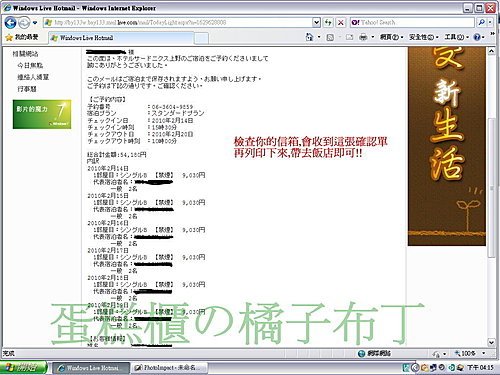This screenshot has height=375, width=500.
Task: Select the Windows Live Hotmail tab
Action: coord(121,38)
